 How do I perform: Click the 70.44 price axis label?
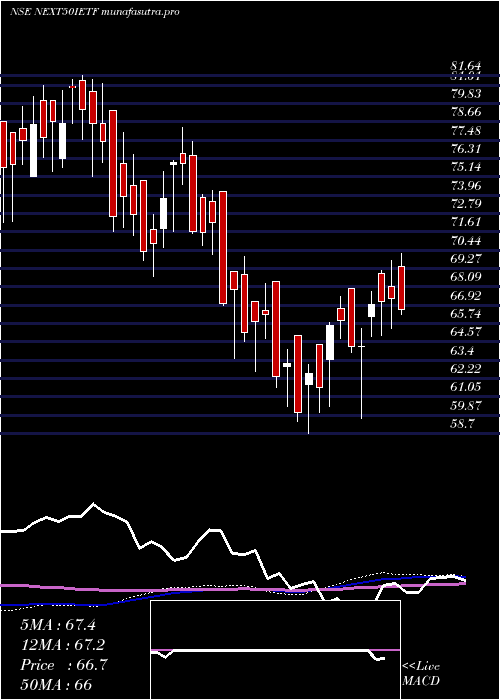click(x=465, y=241)
